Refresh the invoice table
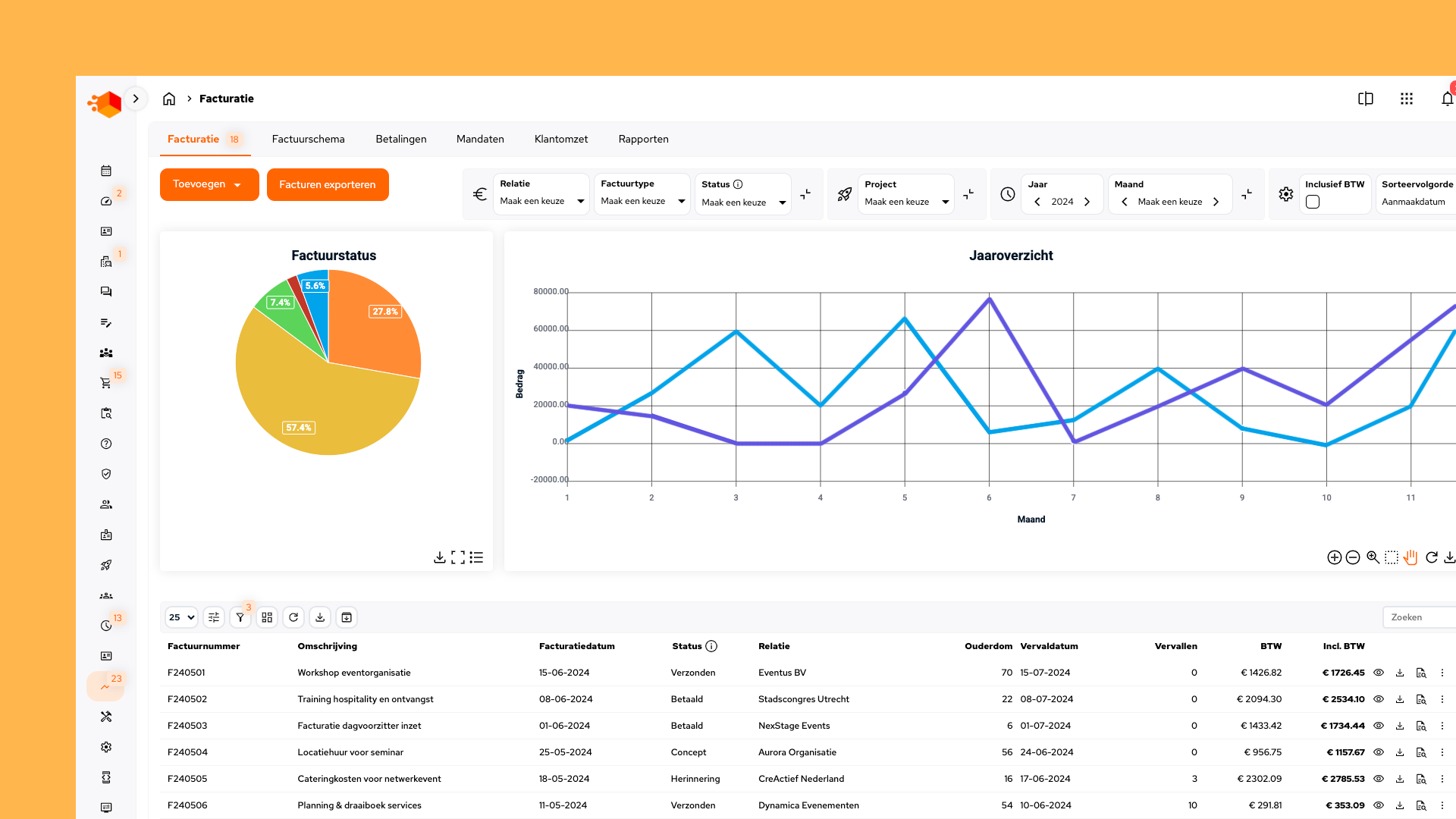 [293, 617]
